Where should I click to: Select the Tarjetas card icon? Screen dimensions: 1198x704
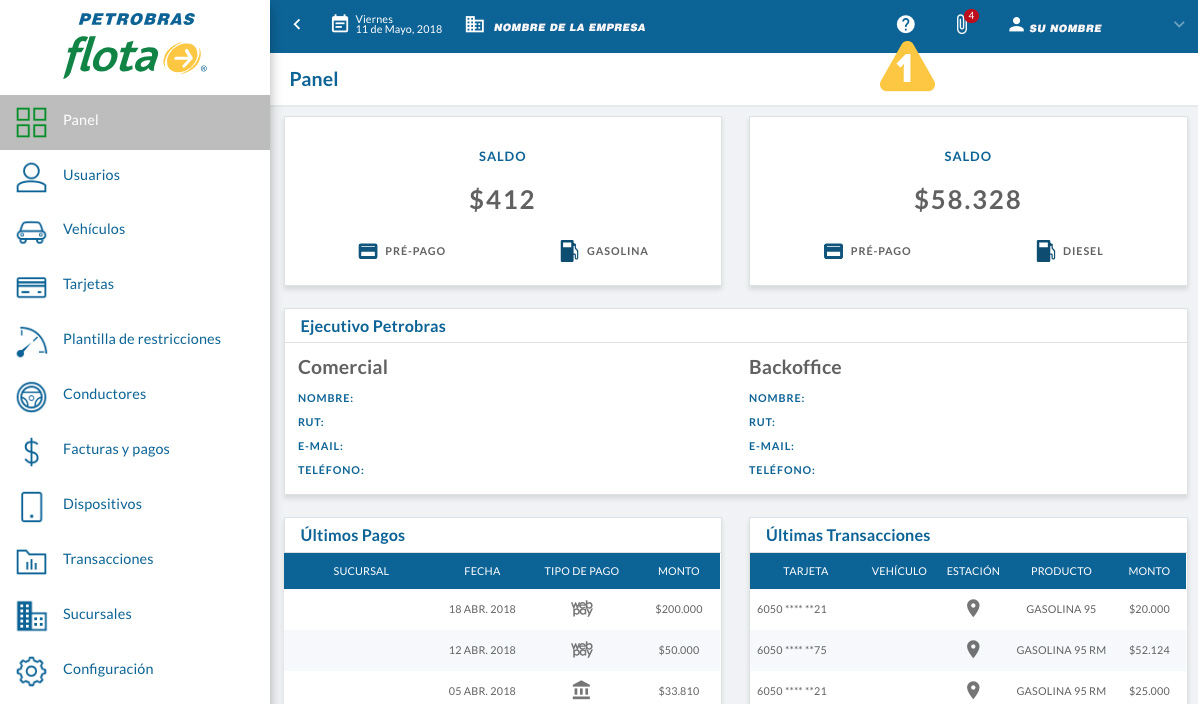coord(31,287)
